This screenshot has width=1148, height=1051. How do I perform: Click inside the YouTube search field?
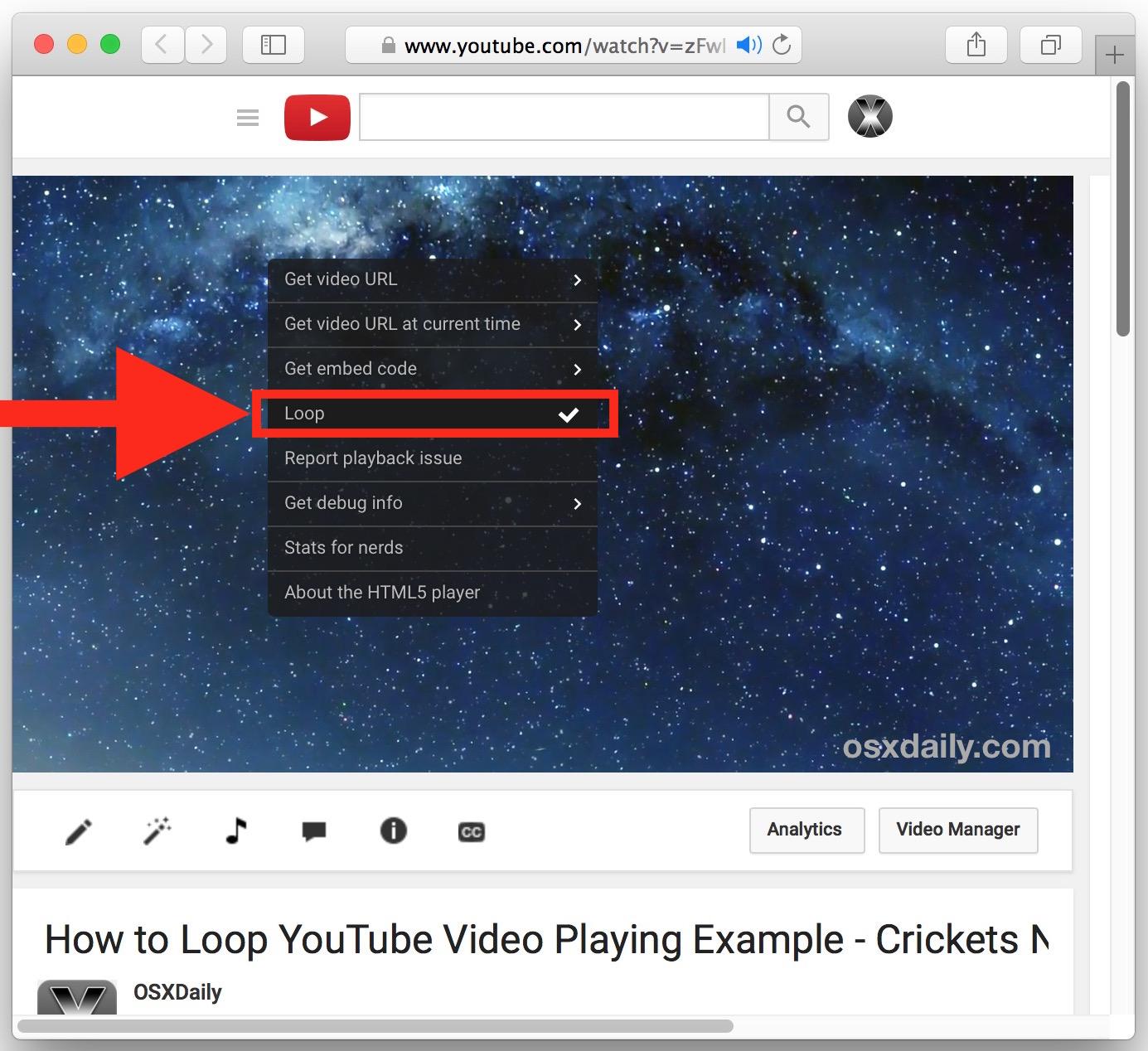tap(564, 117)
